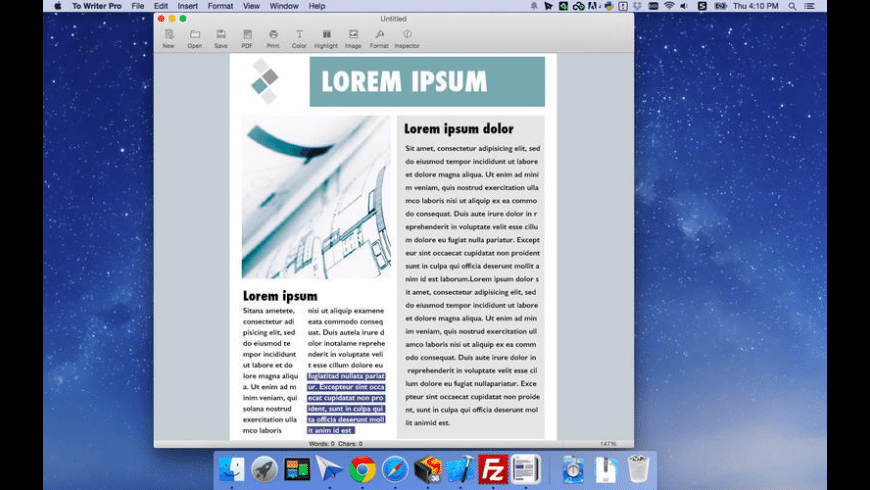
Task: Click the Print toolbar icon
Action: pyautogui.click(x=273, y=38)
